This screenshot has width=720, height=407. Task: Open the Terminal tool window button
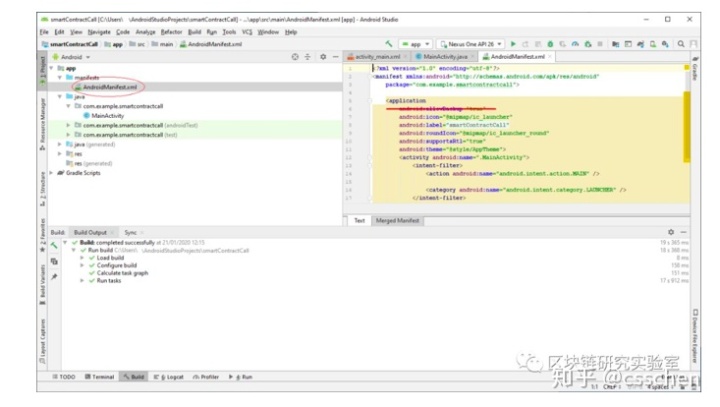click(x=100, y=377)
